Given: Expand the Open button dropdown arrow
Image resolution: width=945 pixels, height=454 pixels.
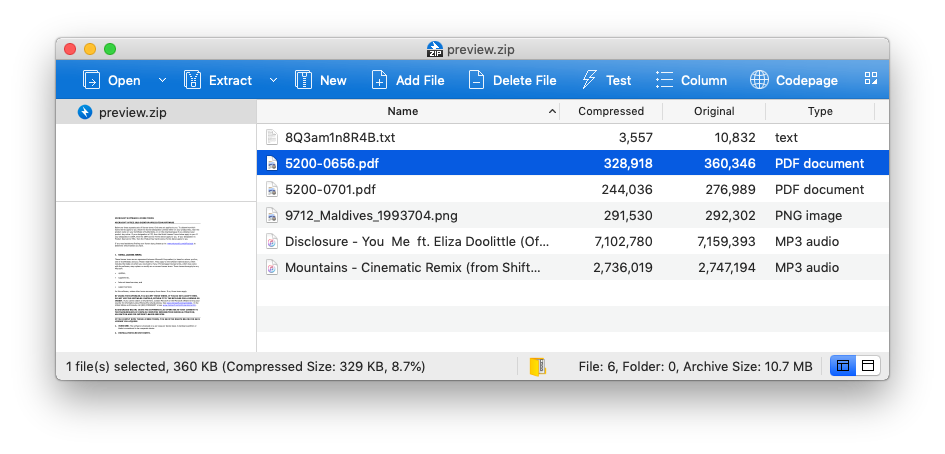Looking at the screenshot, I should point(163,80).
